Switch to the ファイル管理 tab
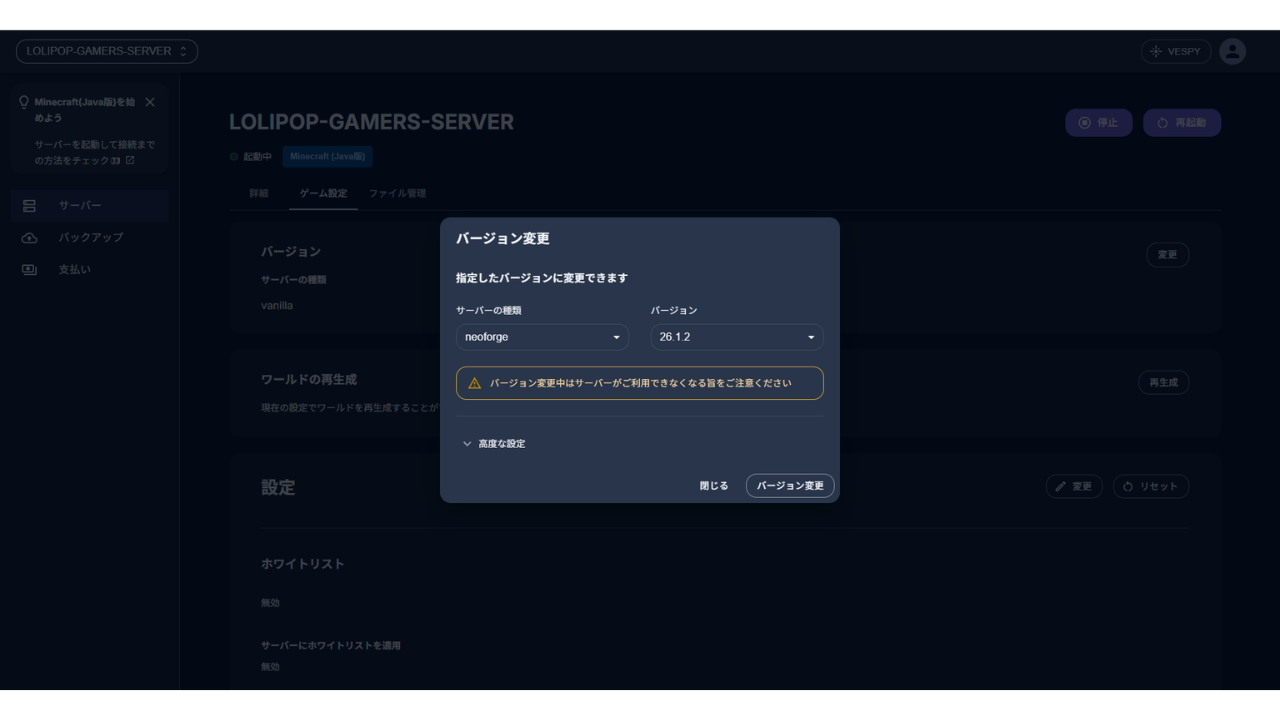This screenshot has height=720, width=1280. [397, 193]
